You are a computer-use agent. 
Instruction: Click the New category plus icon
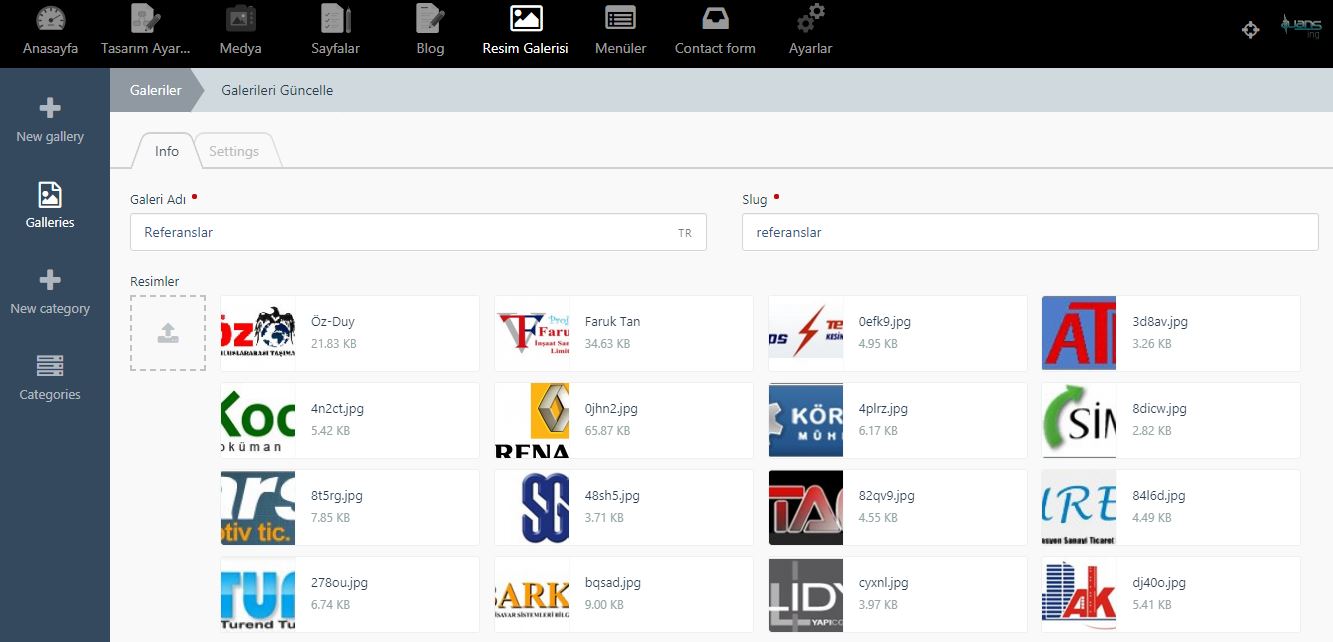[x=49, y=280]
